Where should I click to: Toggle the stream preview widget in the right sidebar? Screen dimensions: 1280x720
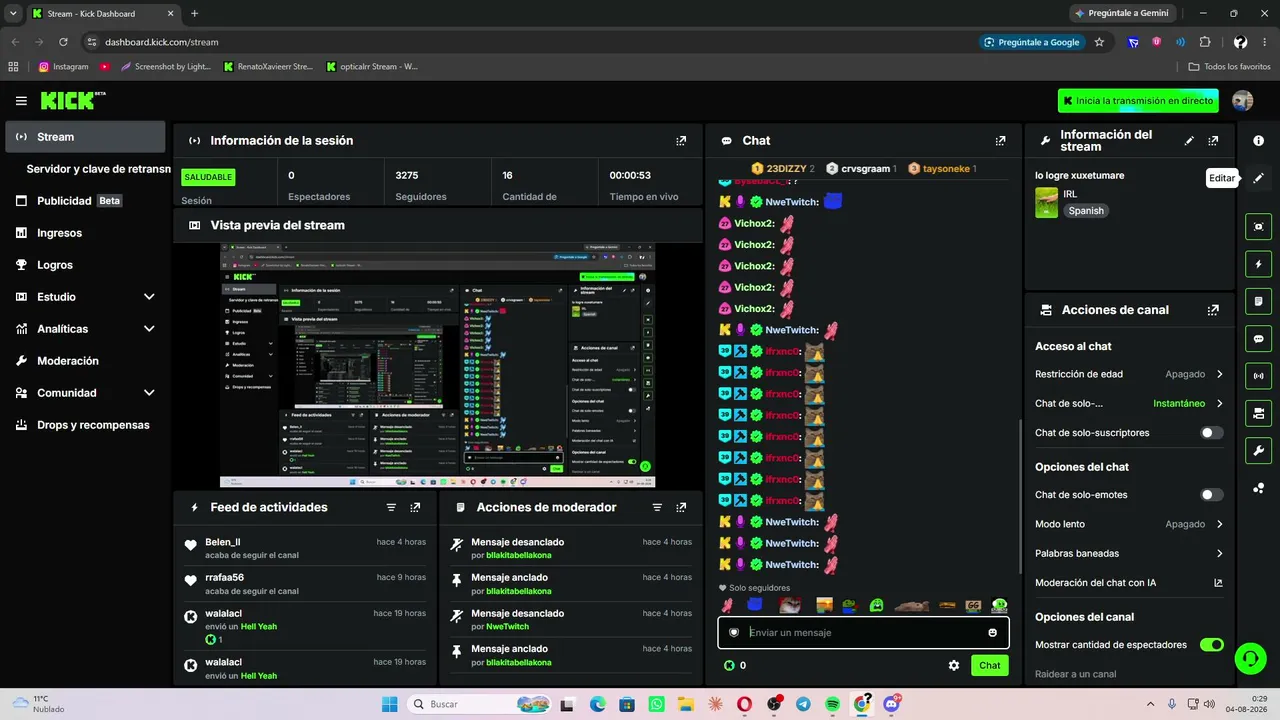[1259, 227]
